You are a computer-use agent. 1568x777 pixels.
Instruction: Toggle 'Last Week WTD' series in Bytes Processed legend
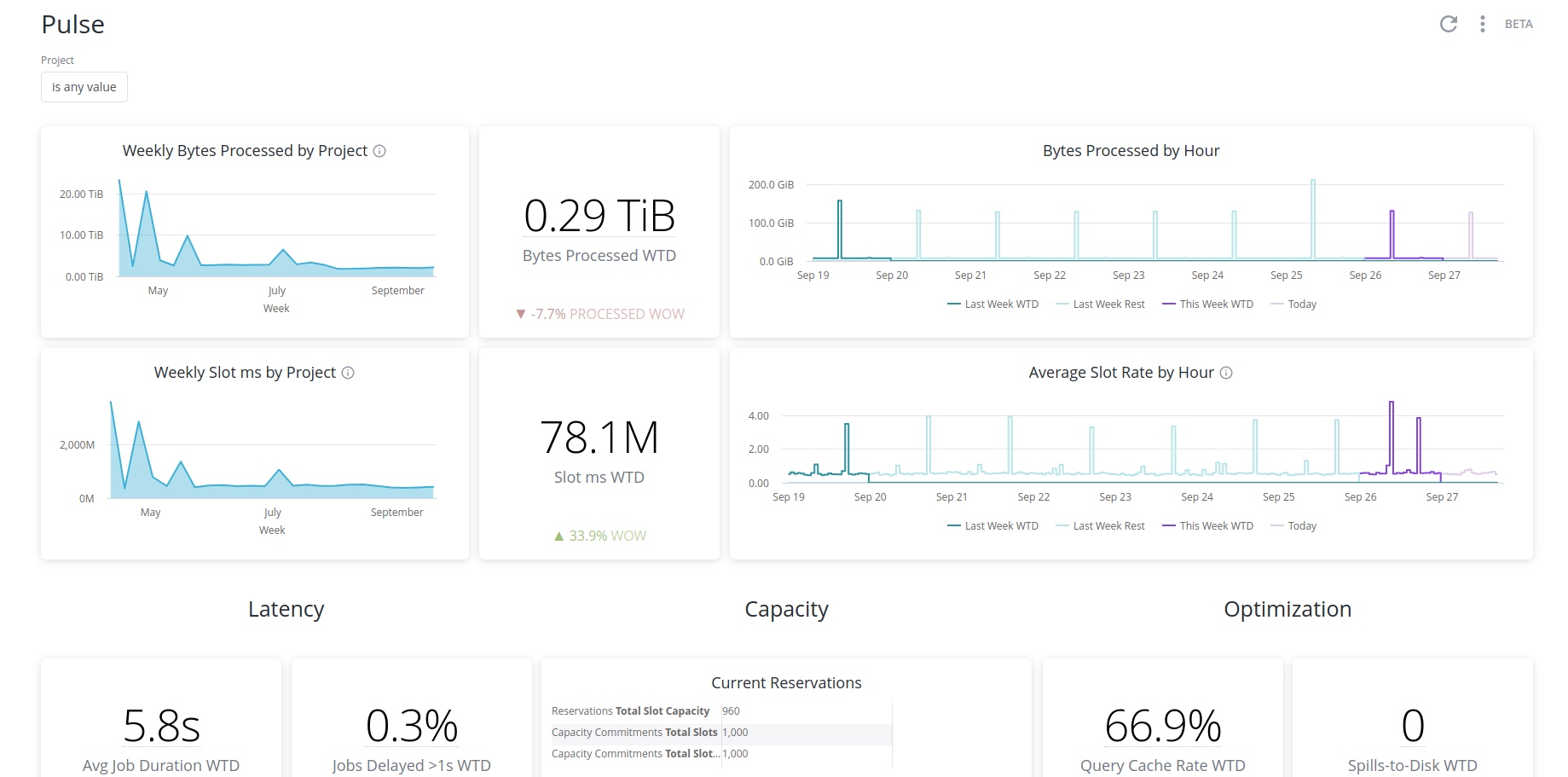click(992, 304)
